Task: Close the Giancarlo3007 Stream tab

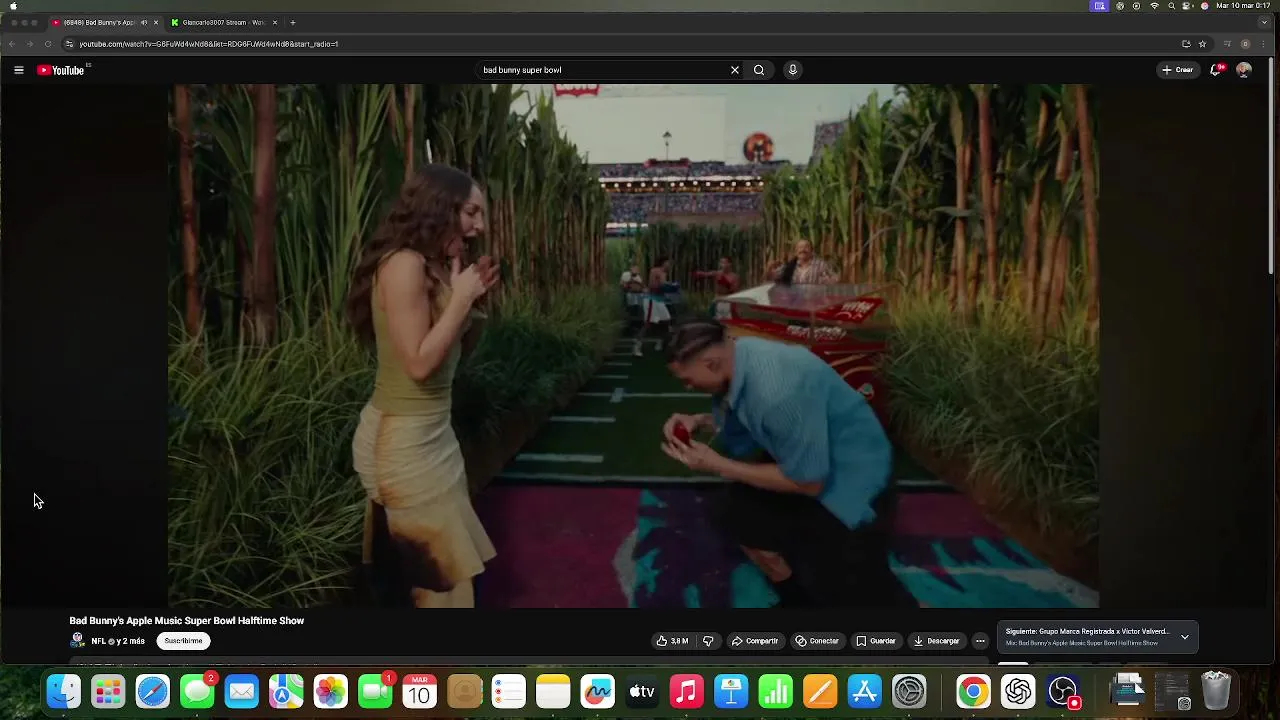Action: tap(275, 22)
